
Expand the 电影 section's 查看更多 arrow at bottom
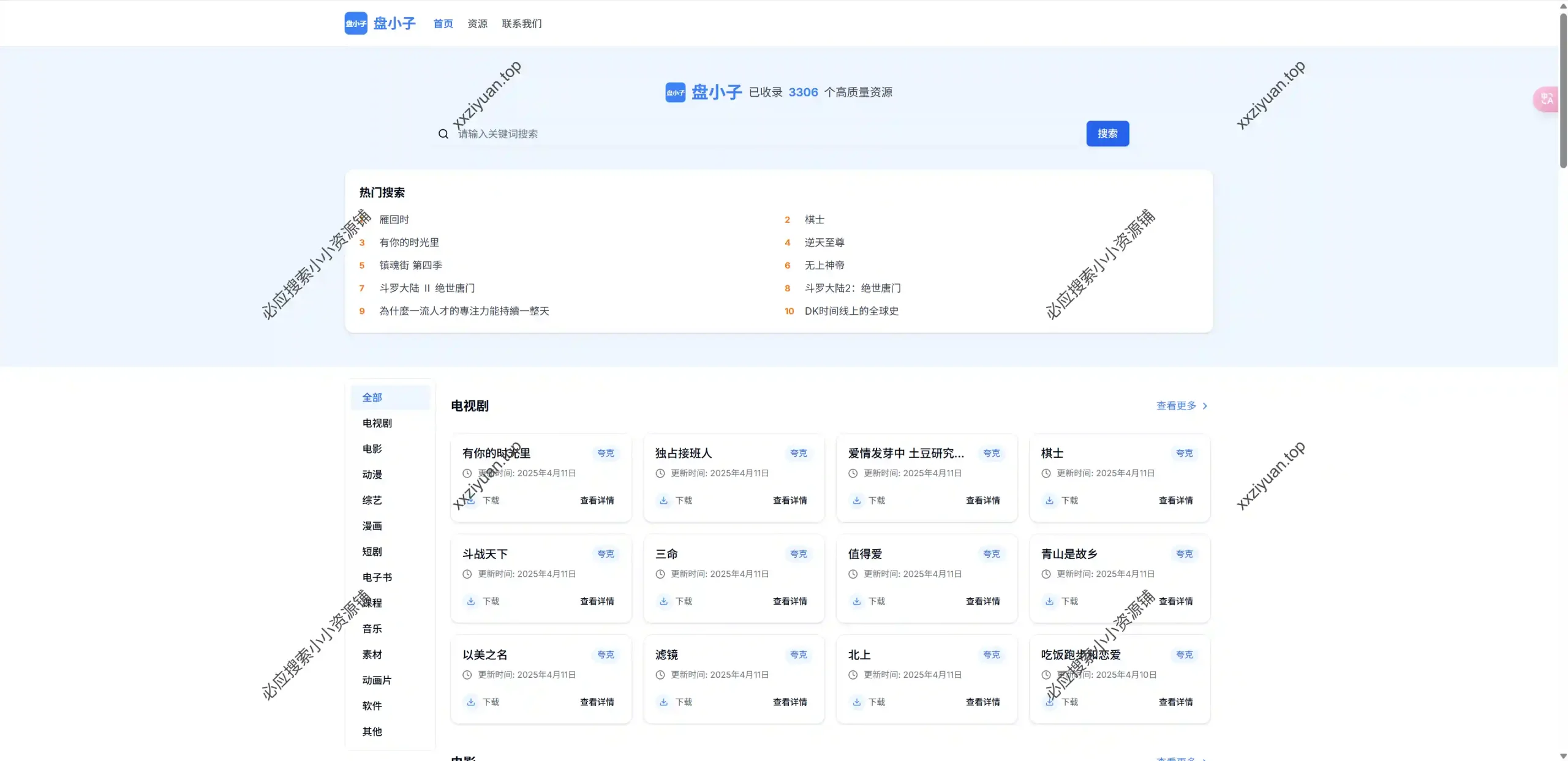(x=1205, y=759)
